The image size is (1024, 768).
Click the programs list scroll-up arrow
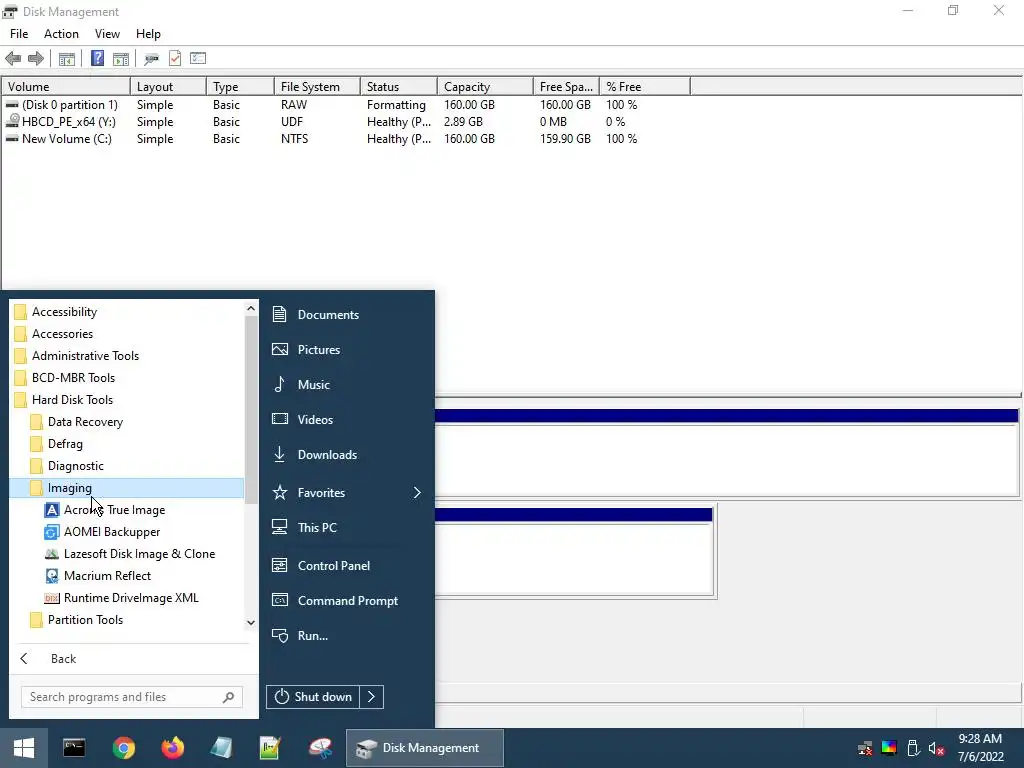tap(251, 308)
